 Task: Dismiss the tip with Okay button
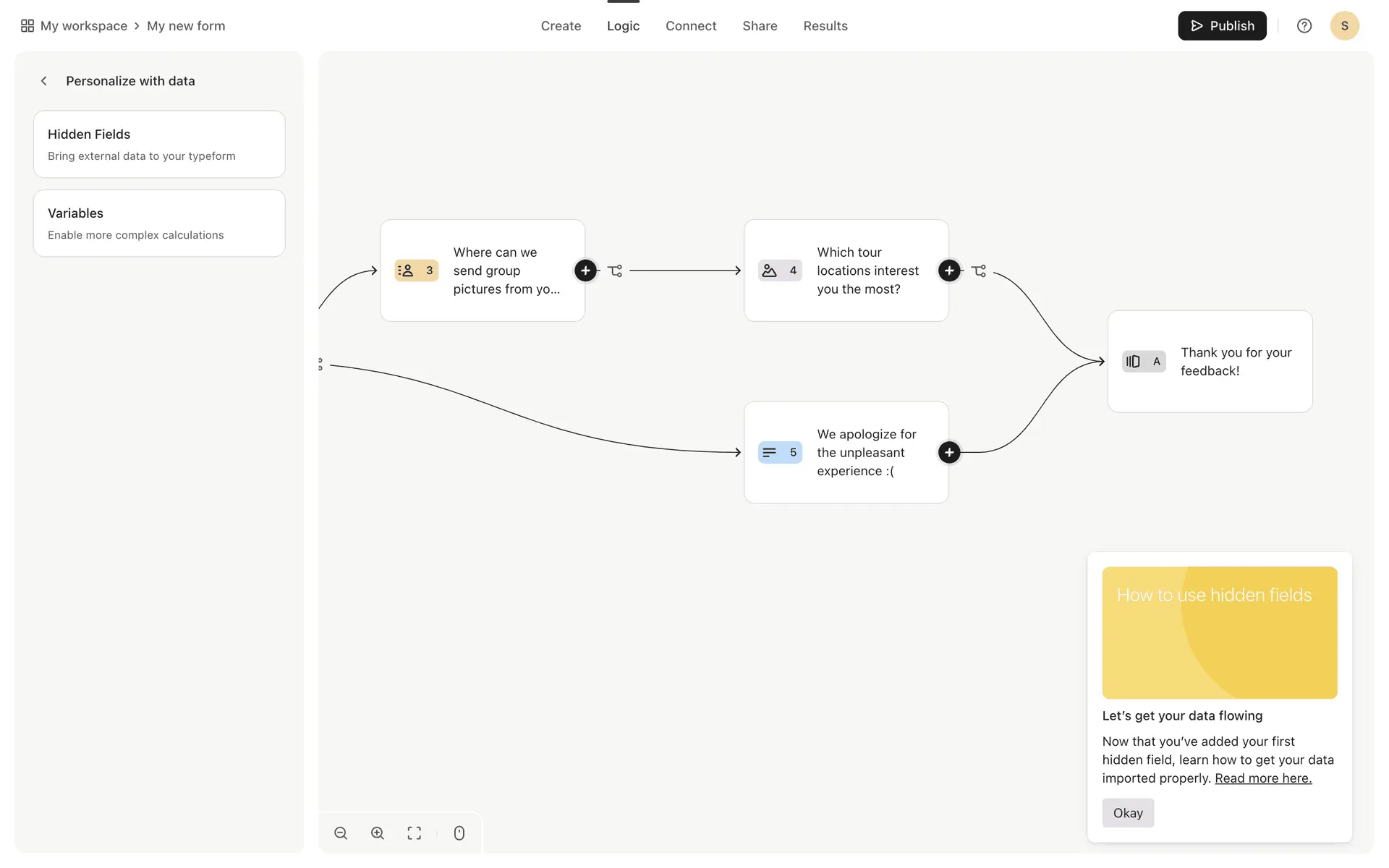point(1128,813)
